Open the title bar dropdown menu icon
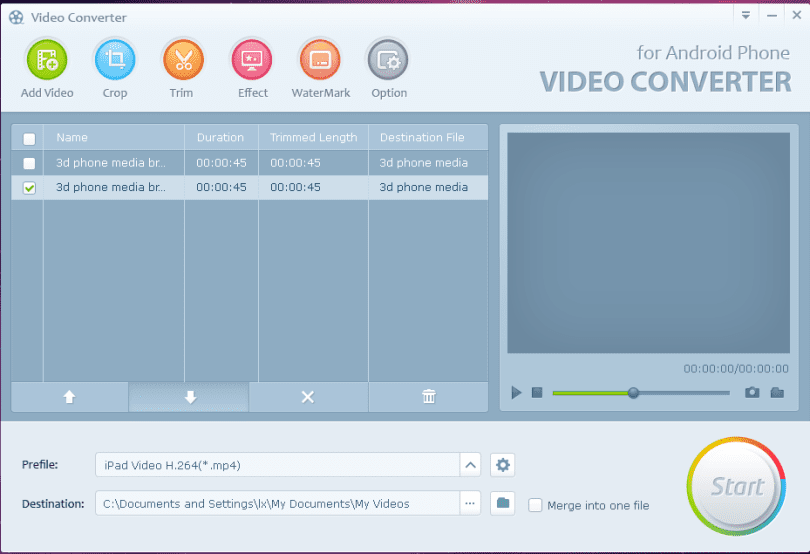 coord(746,16)
